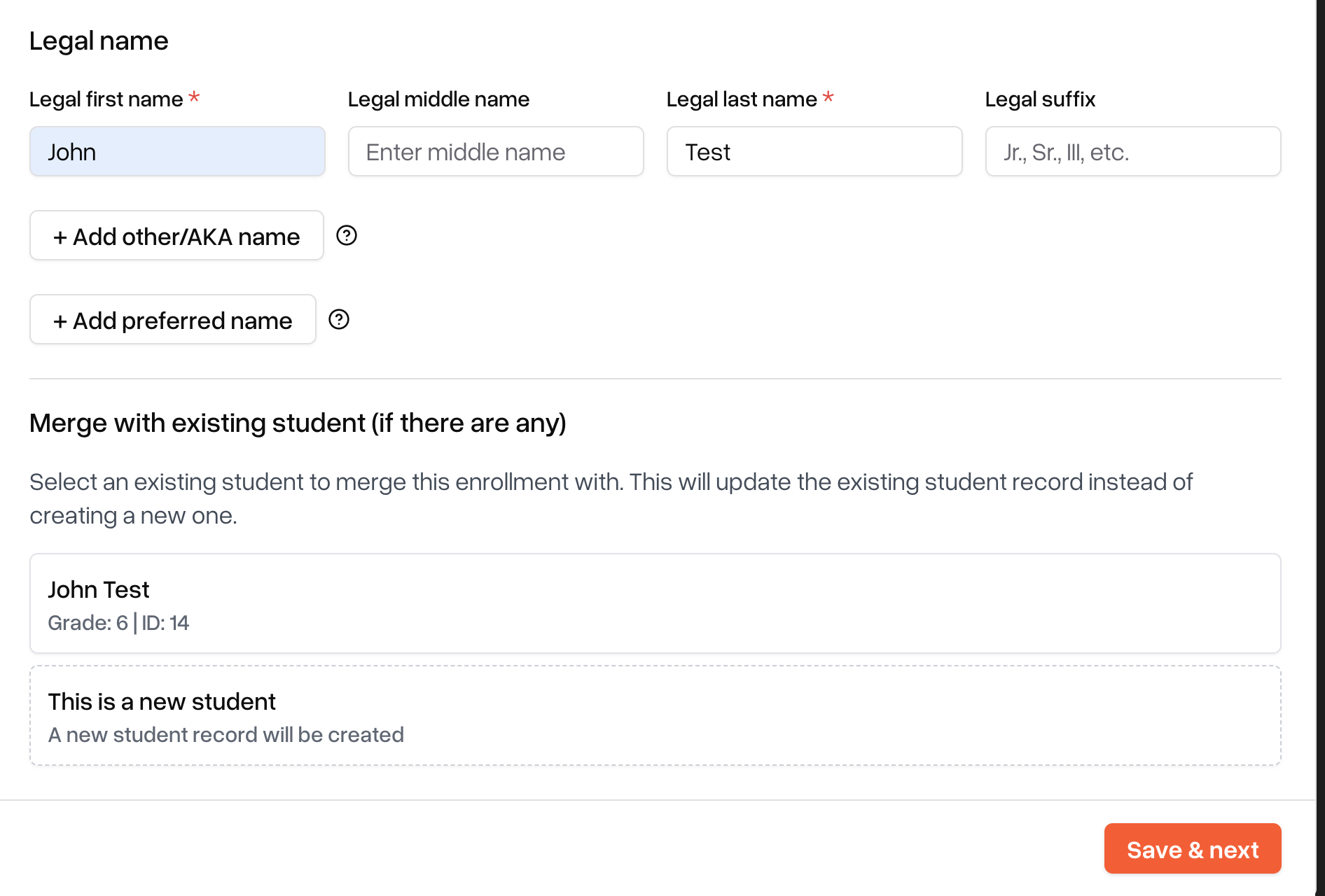Open help icon beside Add preferred name
Image resolution: width=1325 pixels, height=896 pixels.
(x=339, y=320)
